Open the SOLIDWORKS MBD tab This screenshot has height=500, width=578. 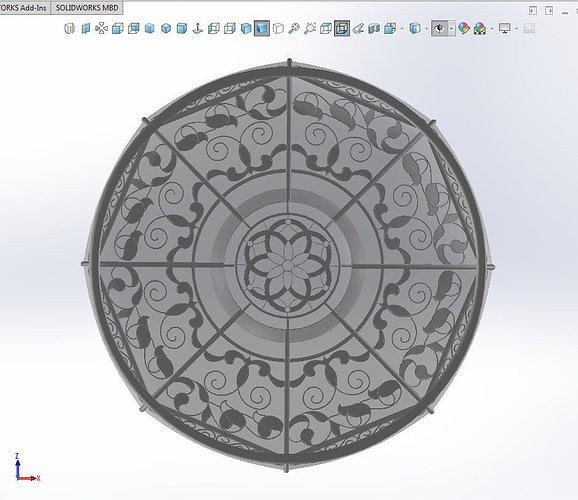[x=87, y=8]
